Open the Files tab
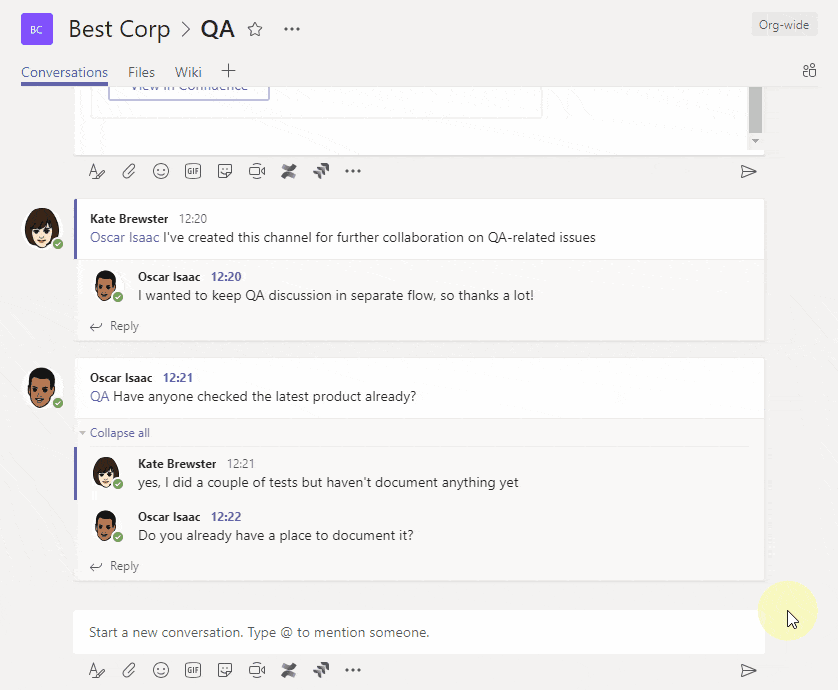Image resolution: width=838 pixels, height=690 pixels. [141, 72]
